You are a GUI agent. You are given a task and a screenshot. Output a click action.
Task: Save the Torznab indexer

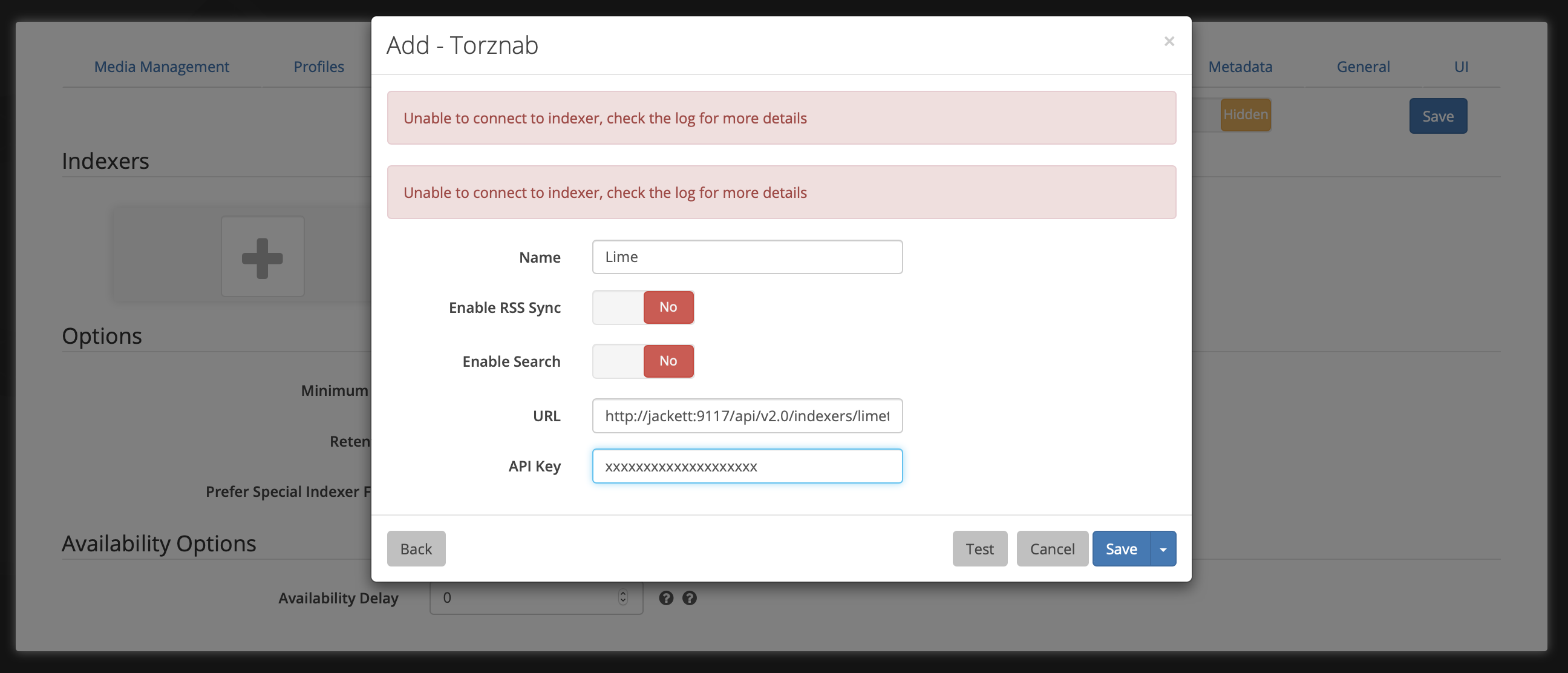1120,550
